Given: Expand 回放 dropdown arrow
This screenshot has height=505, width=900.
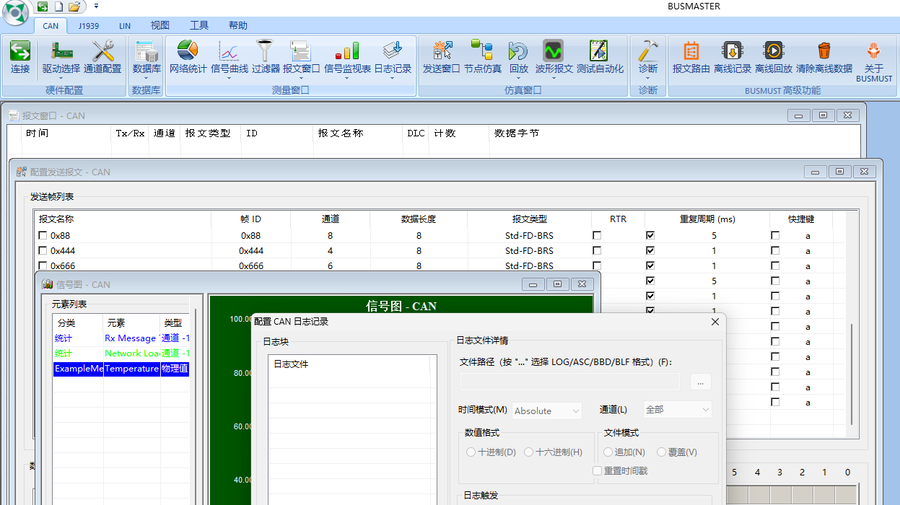Looking at the screenshot, I should point(518,77).
